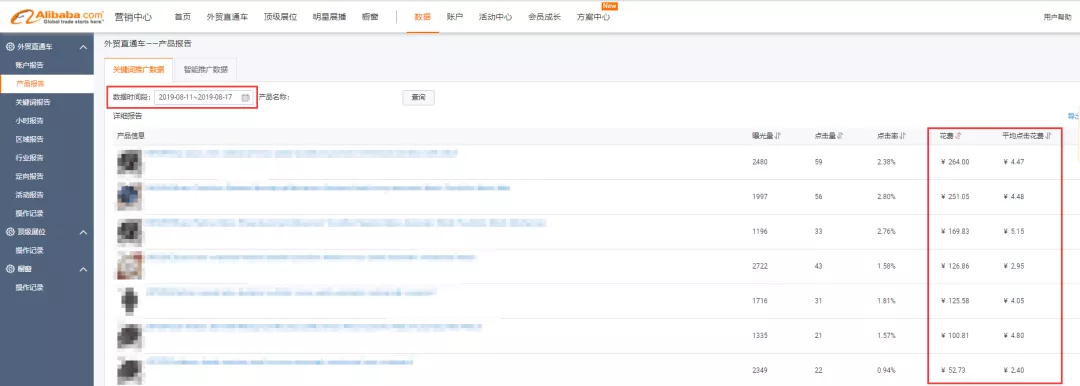Click product thumbnail in the 1196 exposure row
This screenshot has width=1080, height=386.
[129, 231]
